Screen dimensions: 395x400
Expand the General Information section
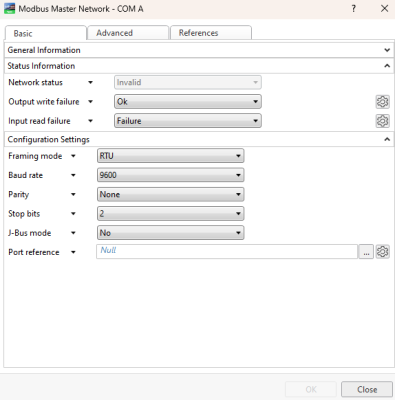point(199,50)
